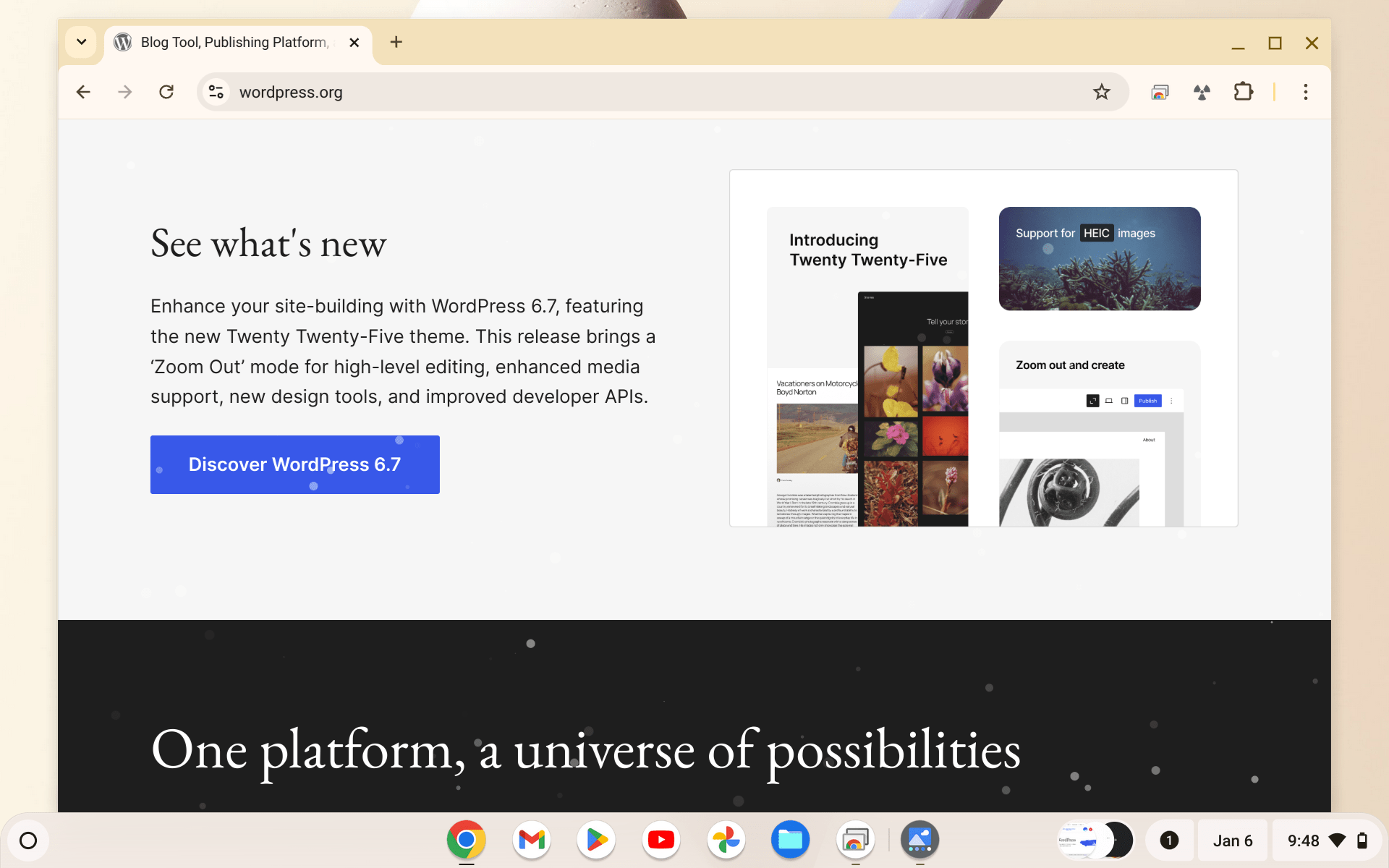This screenshot has height=868, width=1389.
Task: Close the WordPress tab
Action: [x=354, y=43]
